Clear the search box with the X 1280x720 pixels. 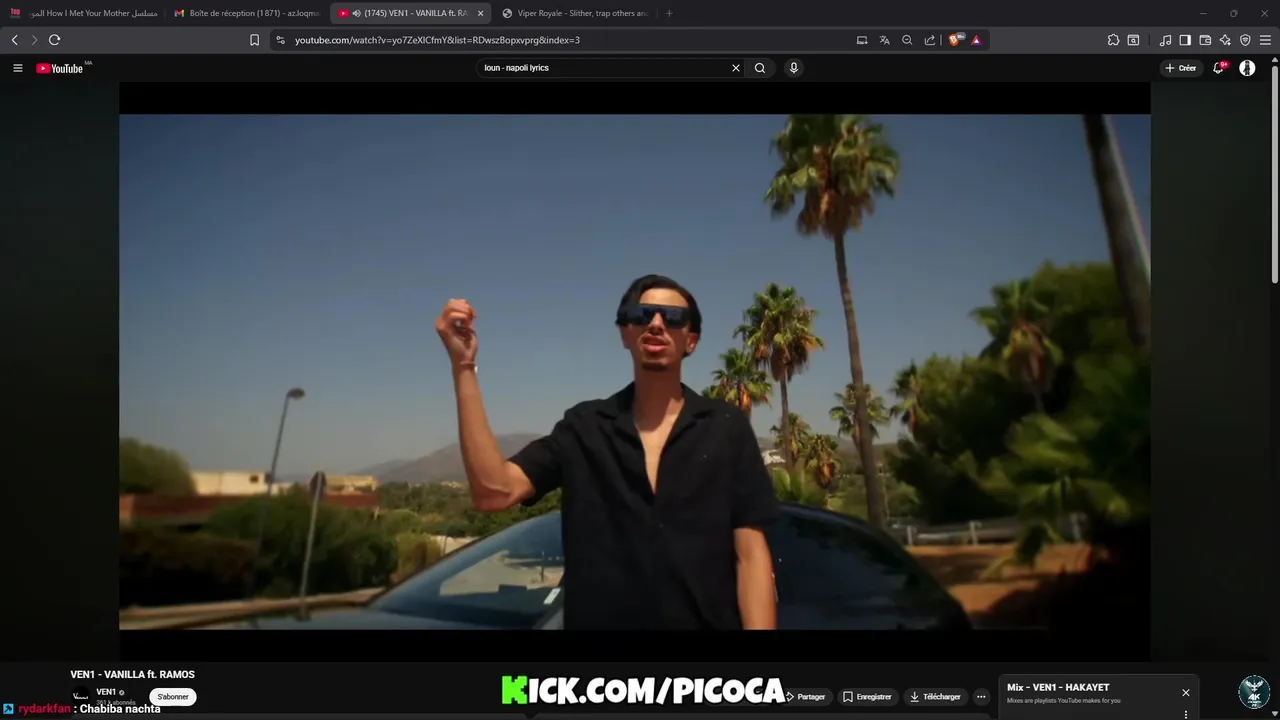[x=736, y=68]
